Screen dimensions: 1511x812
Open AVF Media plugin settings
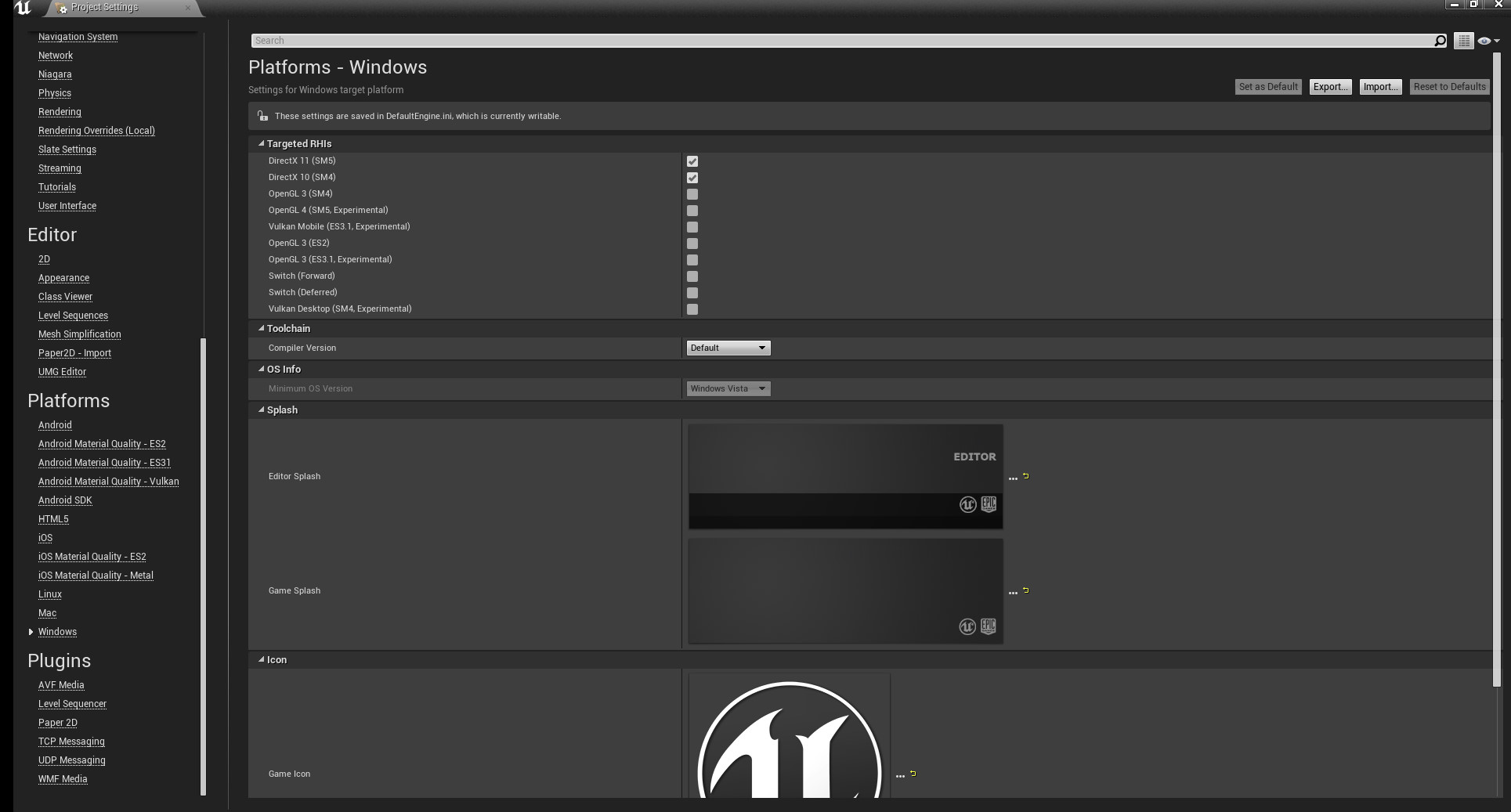61,685
